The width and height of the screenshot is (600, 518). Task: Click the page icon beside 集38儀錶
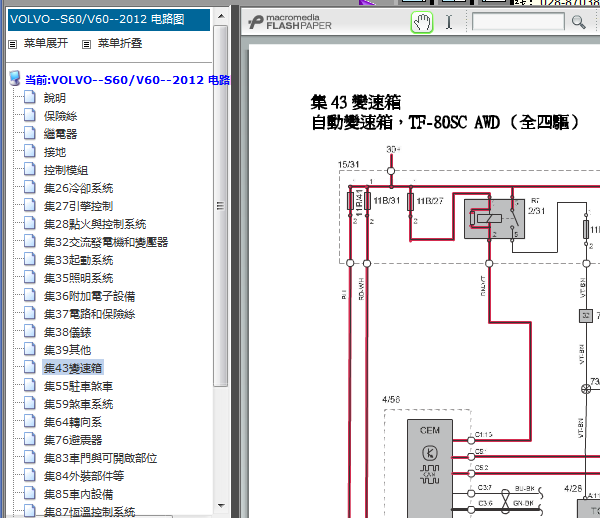30,331
